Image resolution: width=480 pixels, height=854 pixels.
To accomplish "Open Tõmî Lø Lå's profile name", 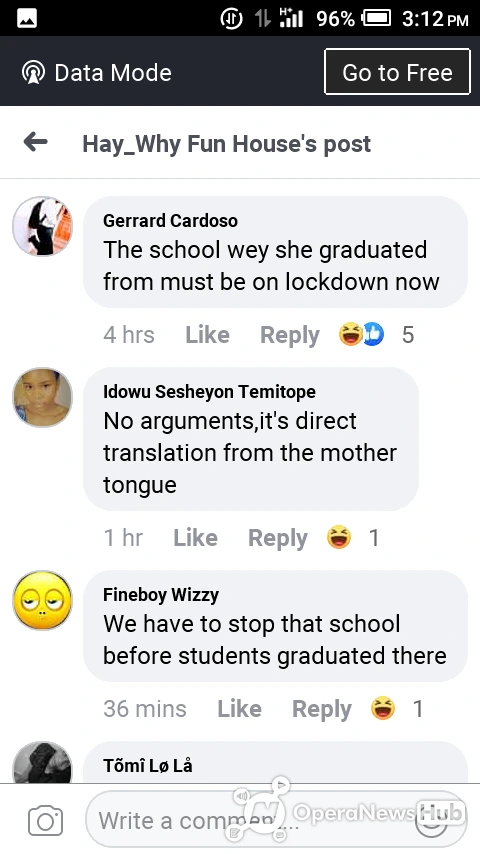I will click(148, 765).
